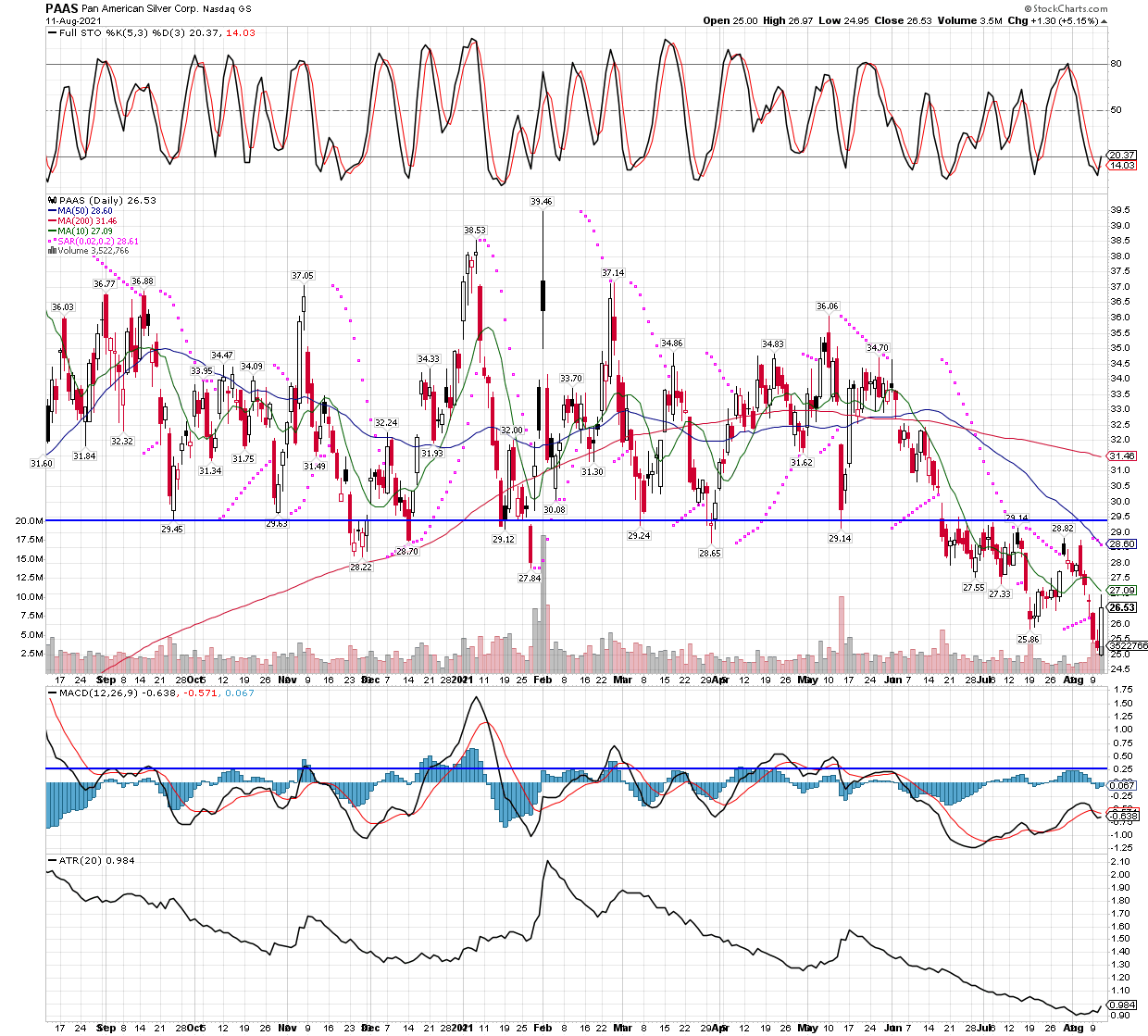The height and width of the screenshot is (1036, 1148).
Task: Click the PAAS ticker symbol in header
Action: coord(62,7)
